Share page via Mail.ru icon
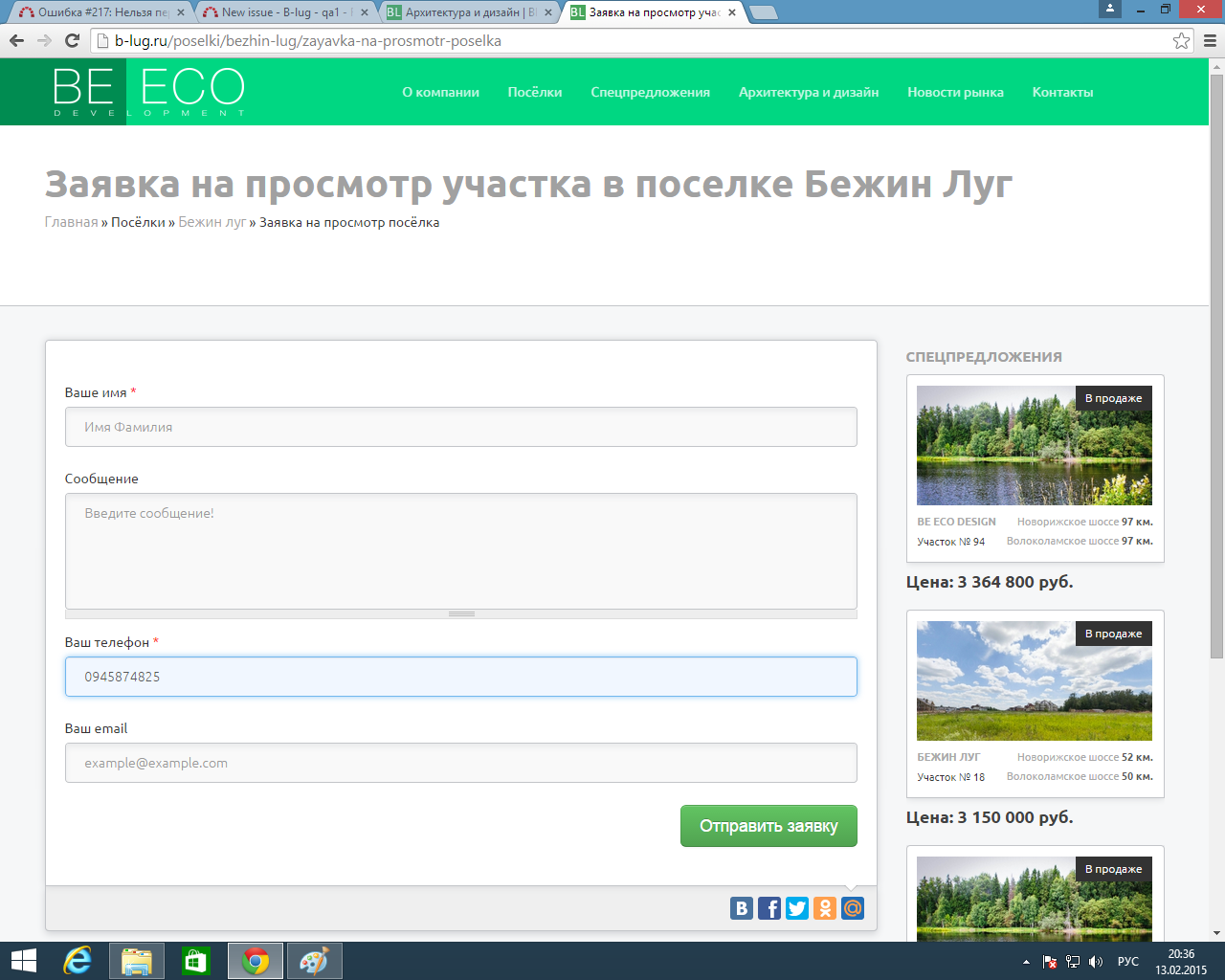This screenshot has height=980, width=1225. (x=853, y=908)
